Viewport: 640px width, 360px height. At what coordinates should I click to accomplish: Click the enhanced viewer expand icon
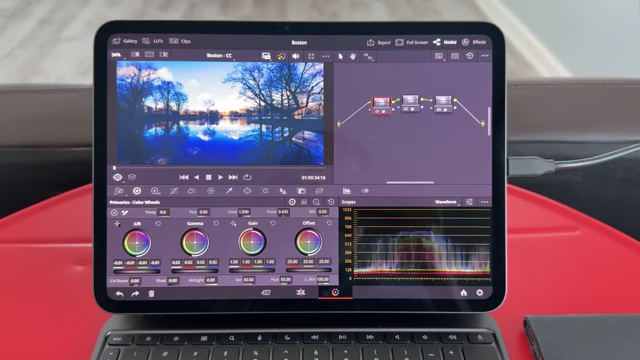pyautogui.click(x=311, y=56)
